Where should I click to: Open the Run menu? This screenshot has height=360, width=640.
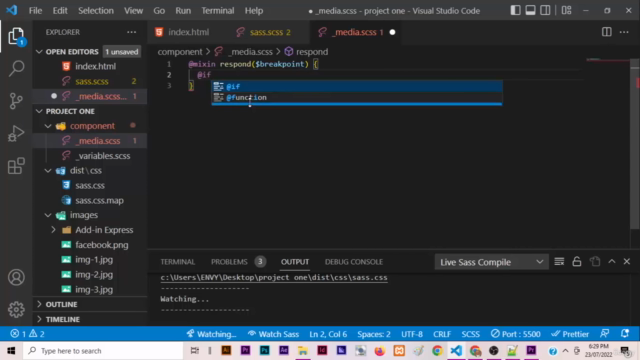pos(183,11)
